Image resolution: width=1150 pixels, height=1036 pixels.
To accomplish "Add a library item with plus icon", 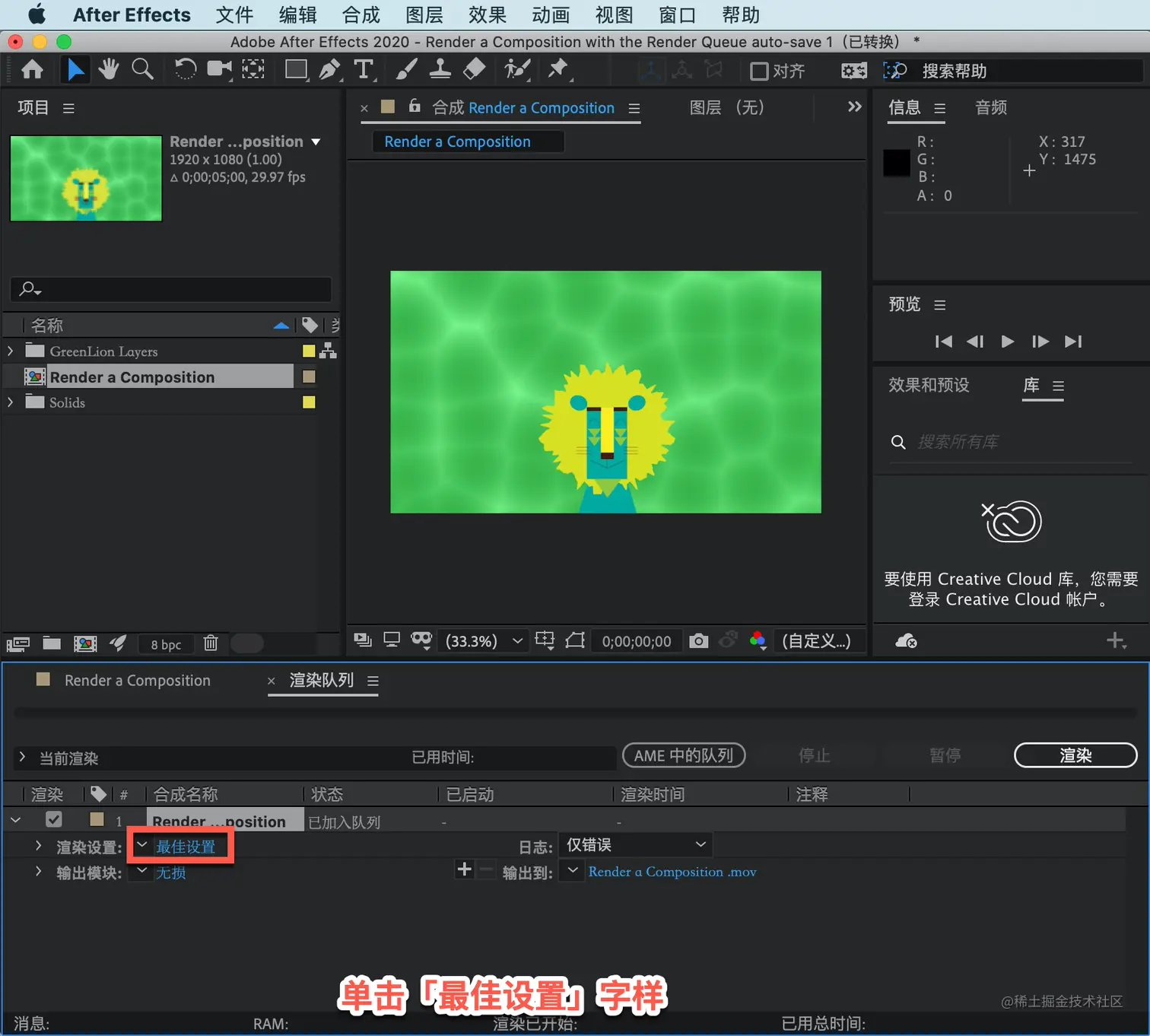I will pos(1116,640).
